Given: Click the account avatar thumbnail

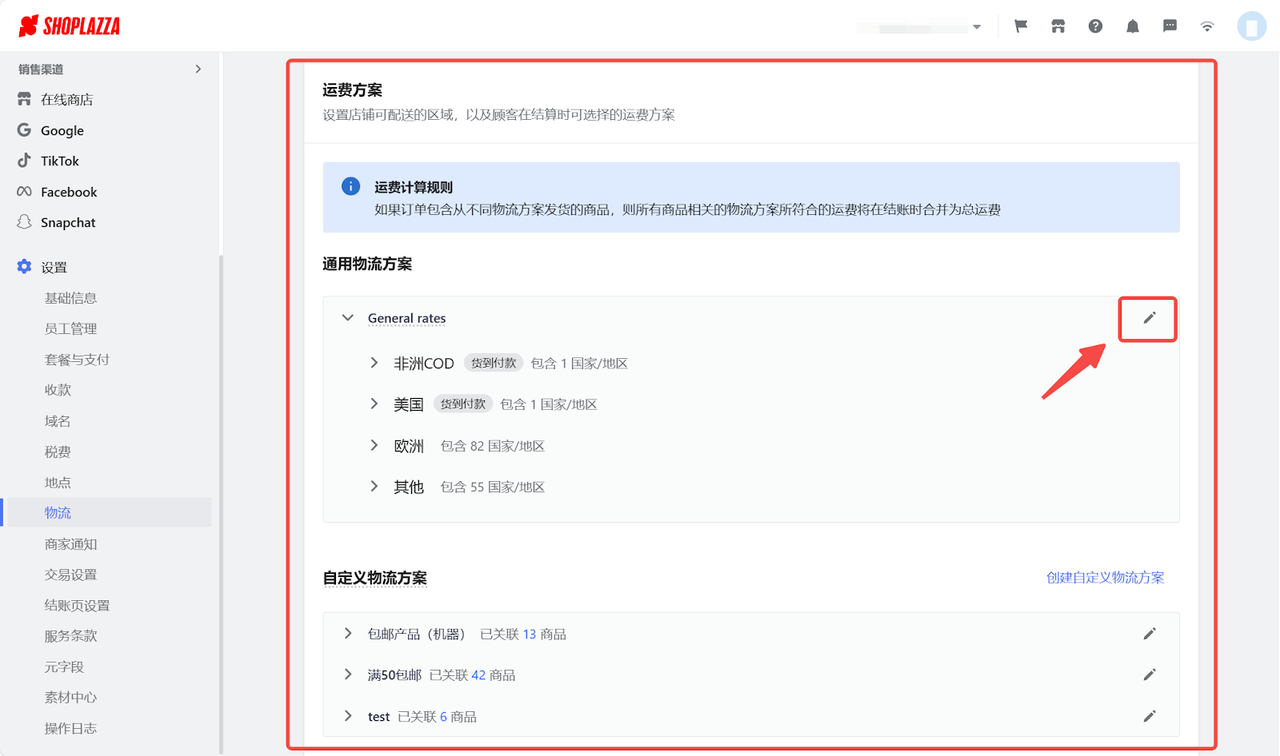Looking at the screenshot, I should 1252,26.
